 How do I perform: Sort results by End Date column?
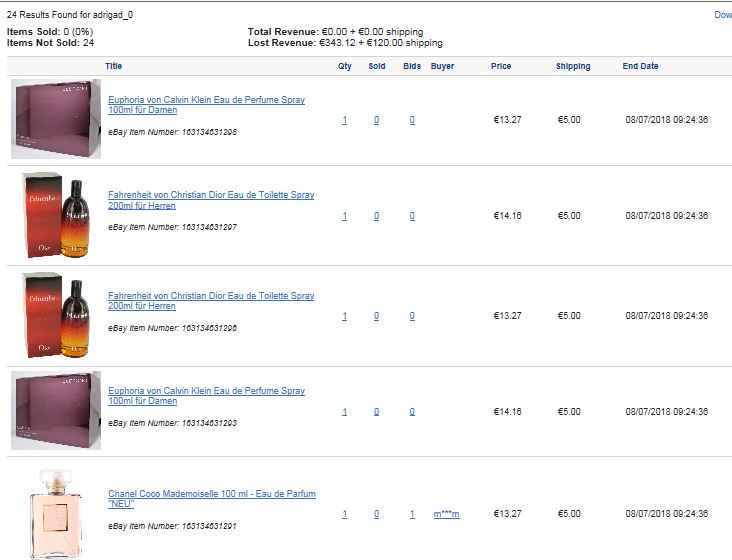pyautogui.click(x=640, y=66)
